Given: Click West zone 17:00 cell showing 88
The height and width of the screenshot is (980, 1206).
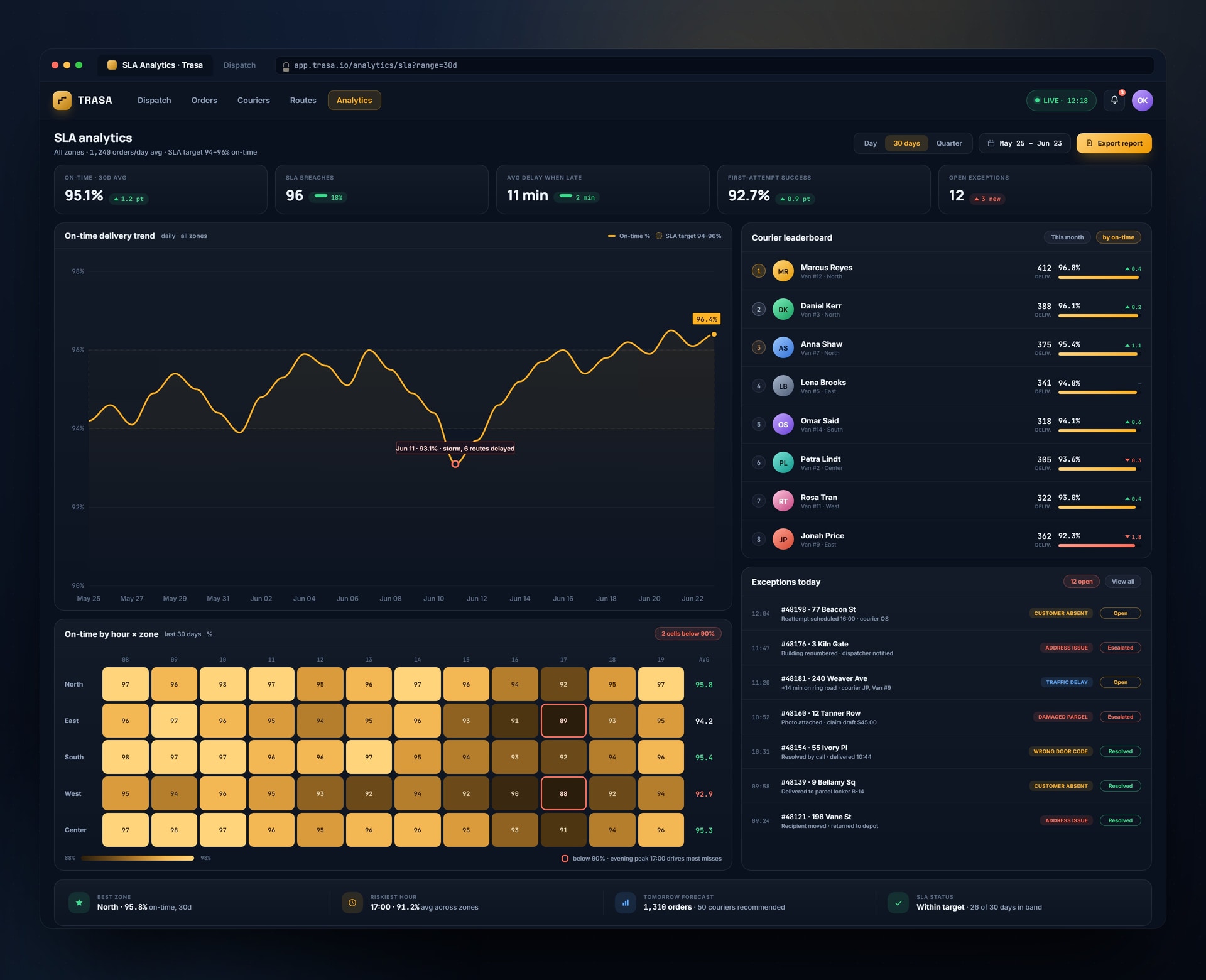Looking at the screenshot, I should pyautogui.click(x=563, y=793).
